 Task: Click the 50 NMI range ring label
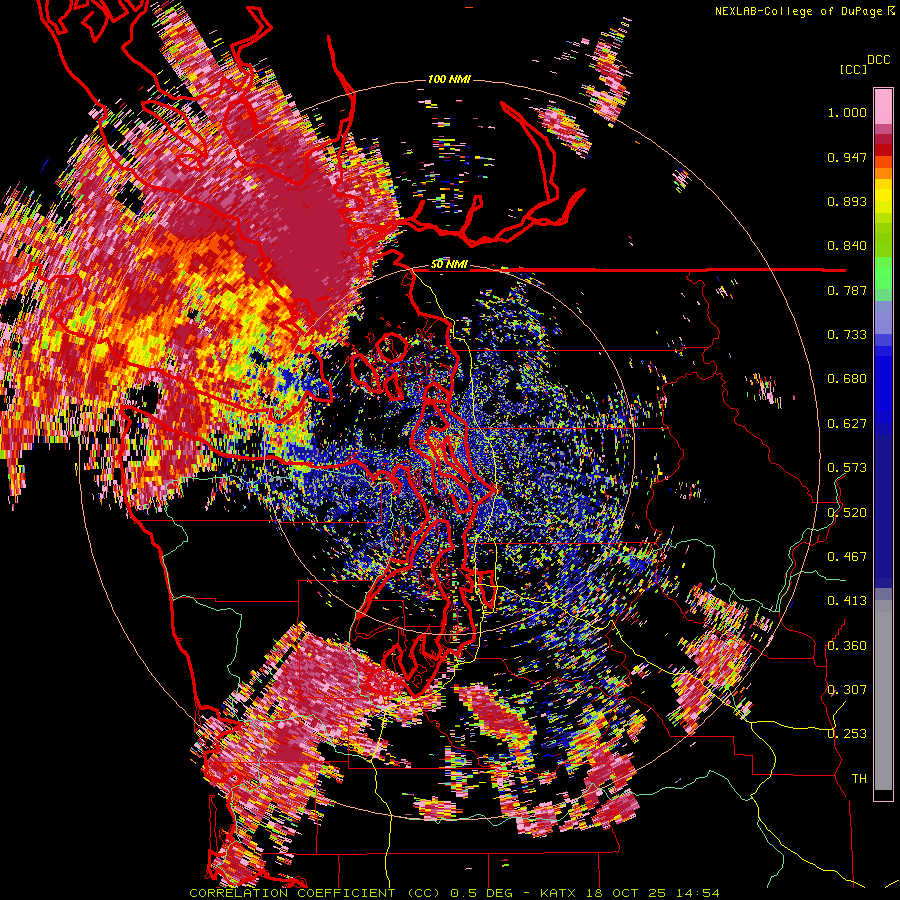click(x=449, y=265)
